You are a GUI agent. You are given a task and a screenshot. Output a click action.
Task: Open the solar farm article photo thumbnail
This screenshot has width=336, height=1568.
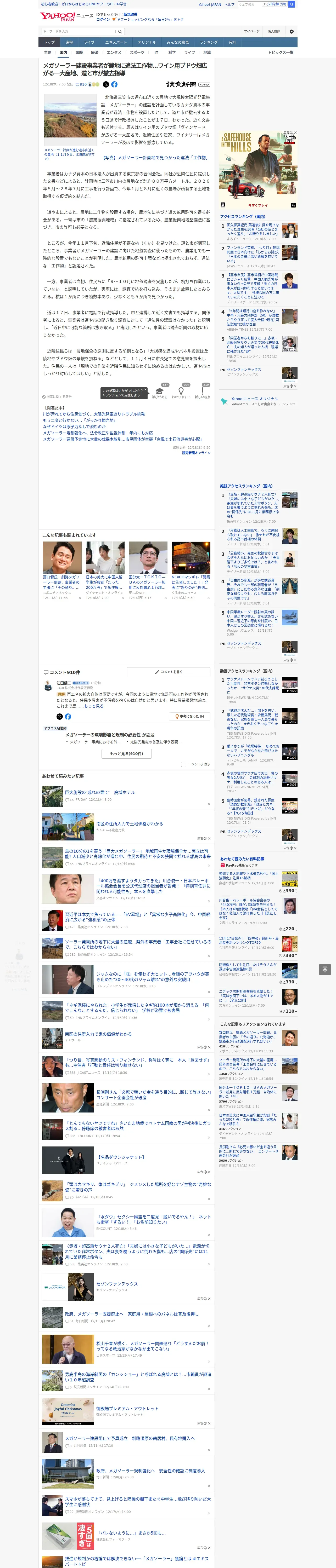70,120
